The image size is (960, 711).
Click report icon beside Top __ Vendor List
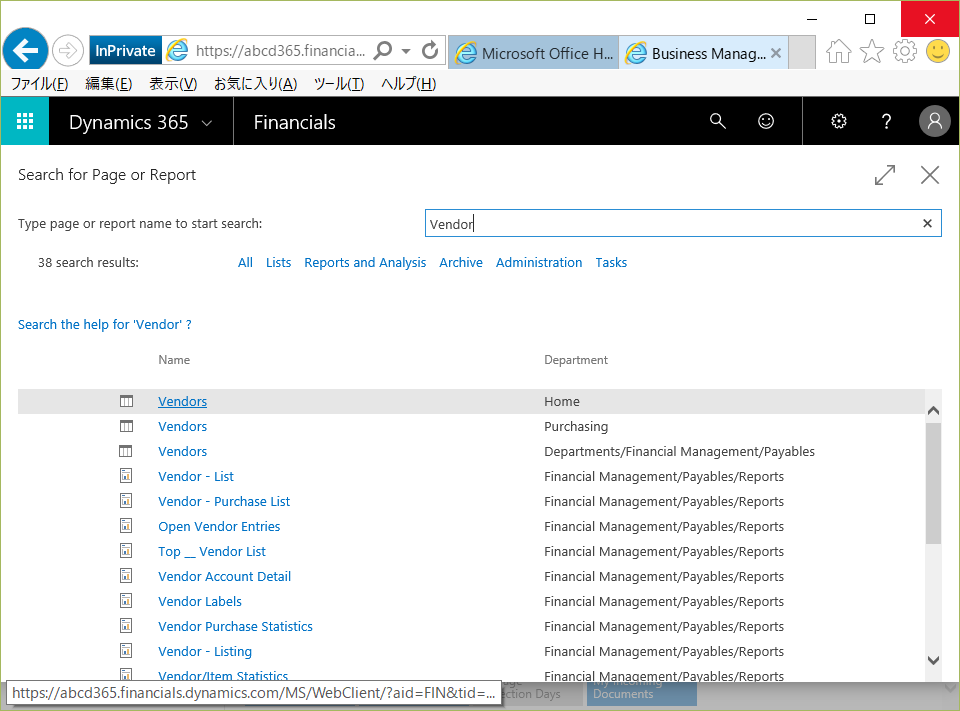click(x=126, y=551)
